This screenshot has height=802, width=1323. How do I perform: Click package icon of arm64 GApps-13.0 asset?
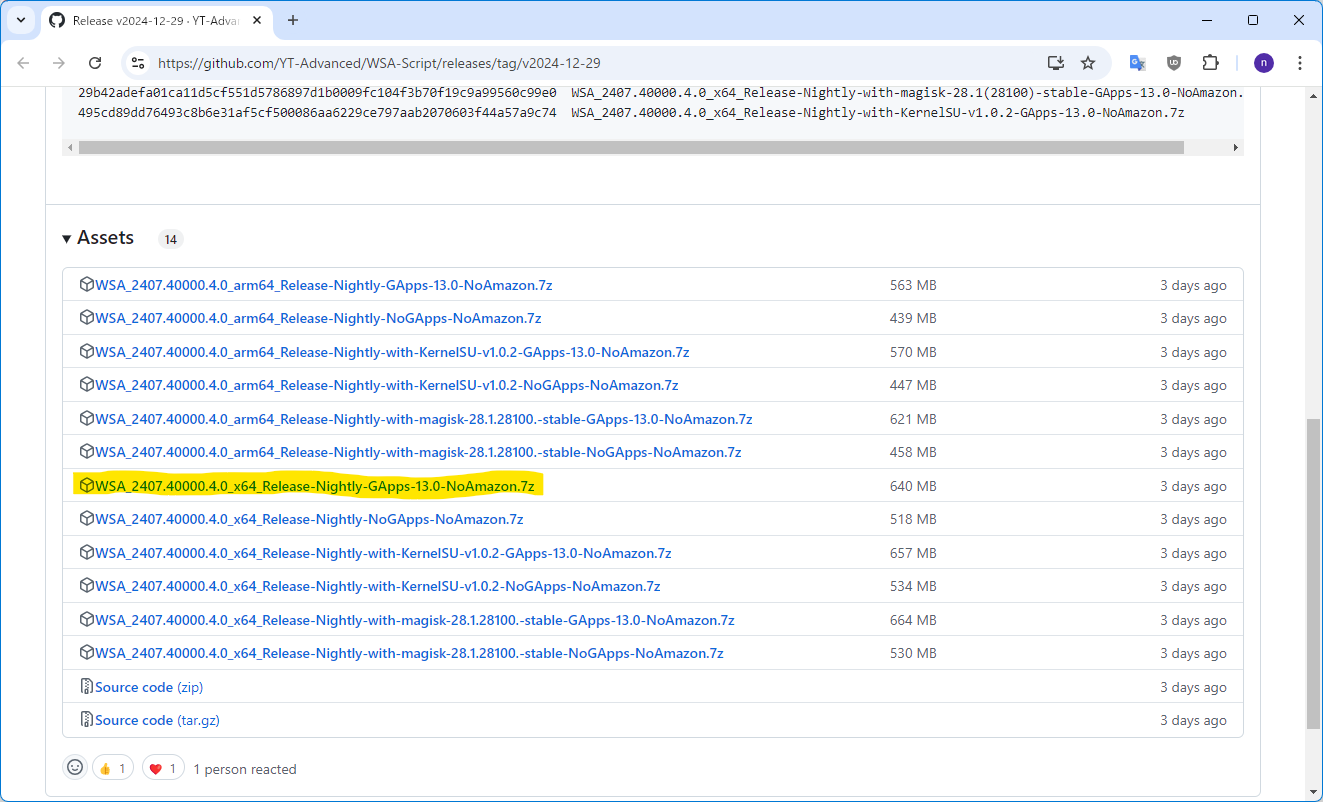87,285
